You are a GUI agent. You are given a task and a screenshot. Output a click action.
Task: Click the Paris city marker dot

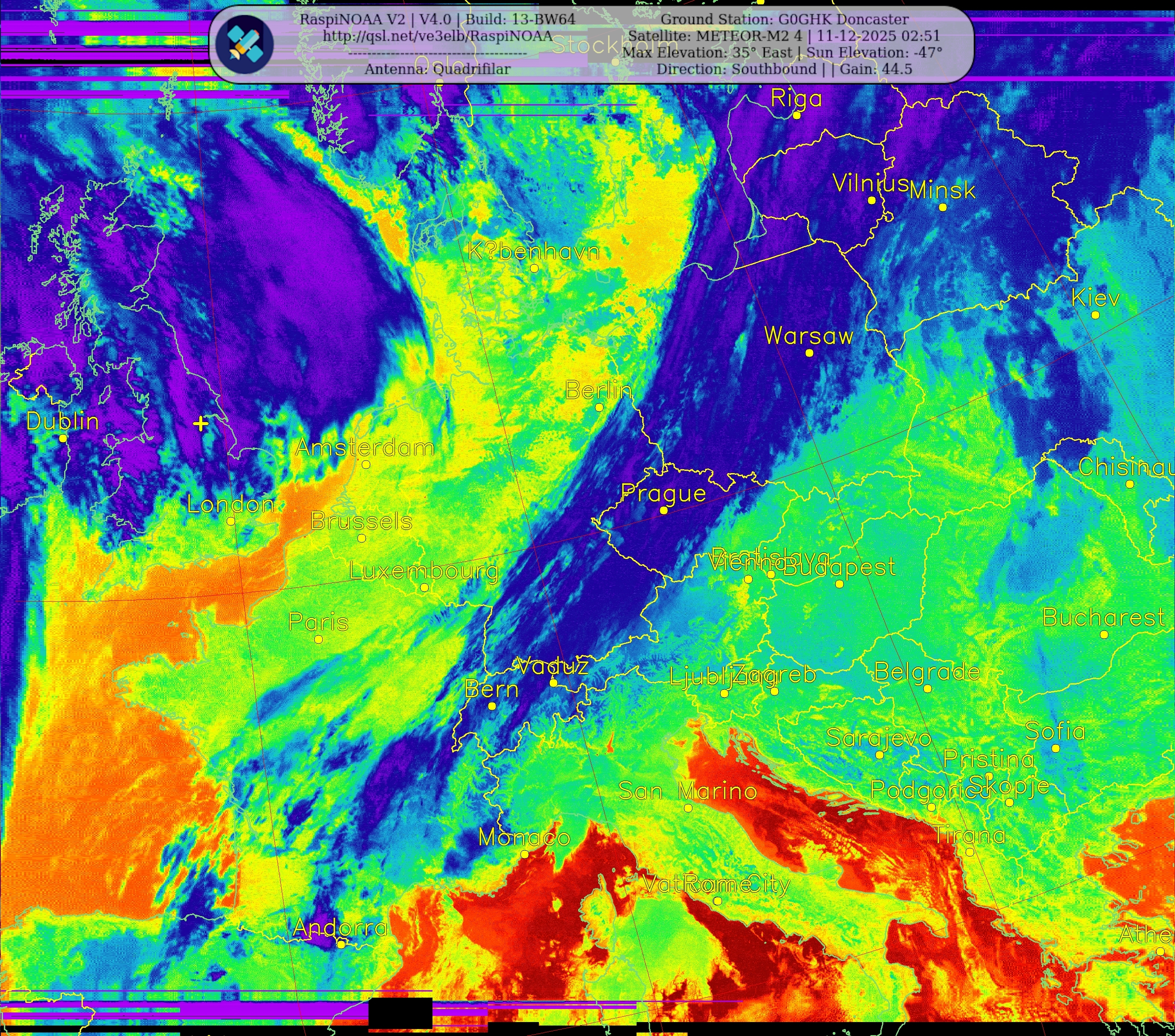318,639
